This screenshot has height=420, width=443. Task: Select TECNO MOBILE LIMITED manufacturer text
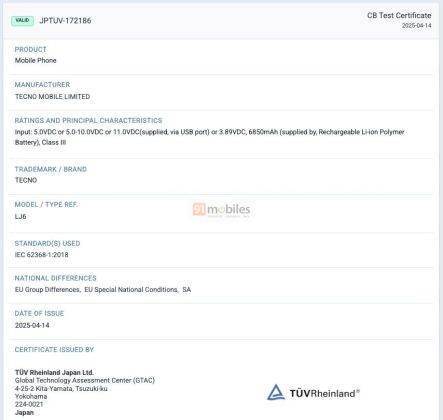[52, 97]
